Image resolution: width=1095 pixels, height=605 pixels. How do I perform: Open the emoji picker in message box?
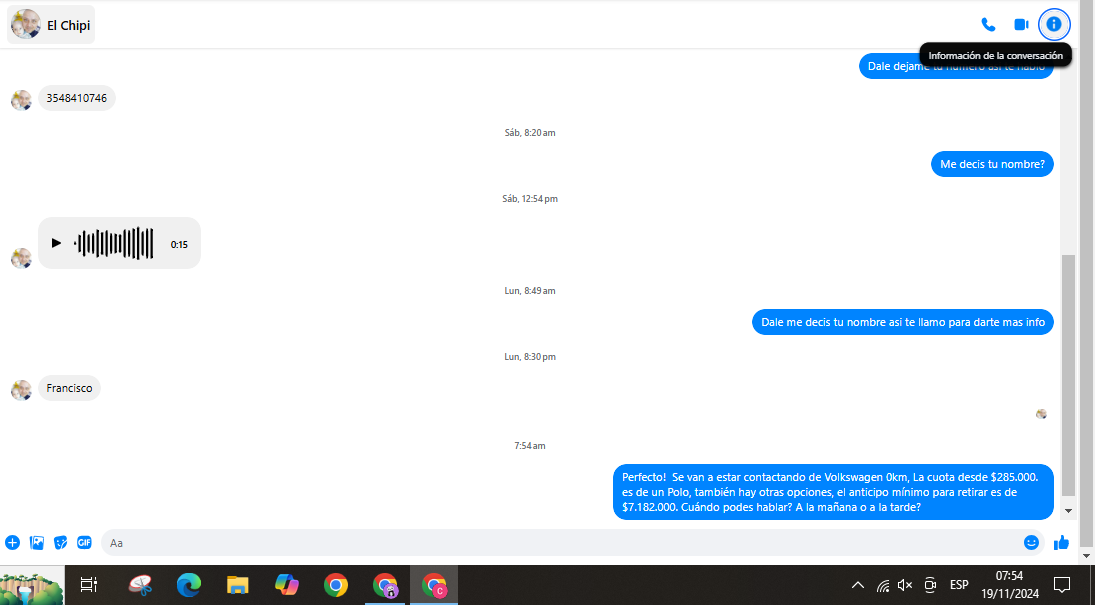[x=1031, y=543]
